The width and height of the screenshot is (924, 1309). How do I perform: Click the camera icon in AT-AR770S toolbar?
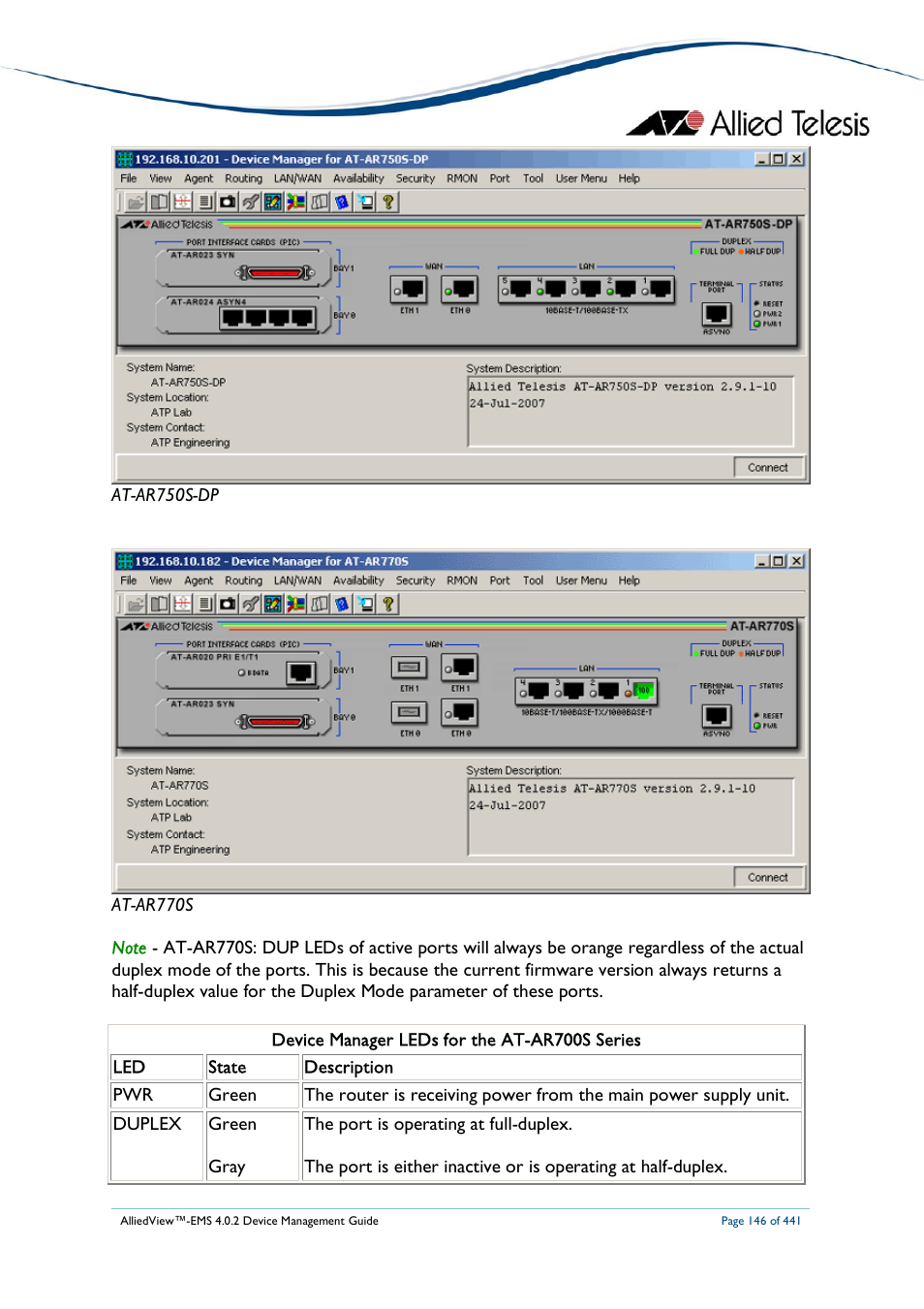[228, 604]
